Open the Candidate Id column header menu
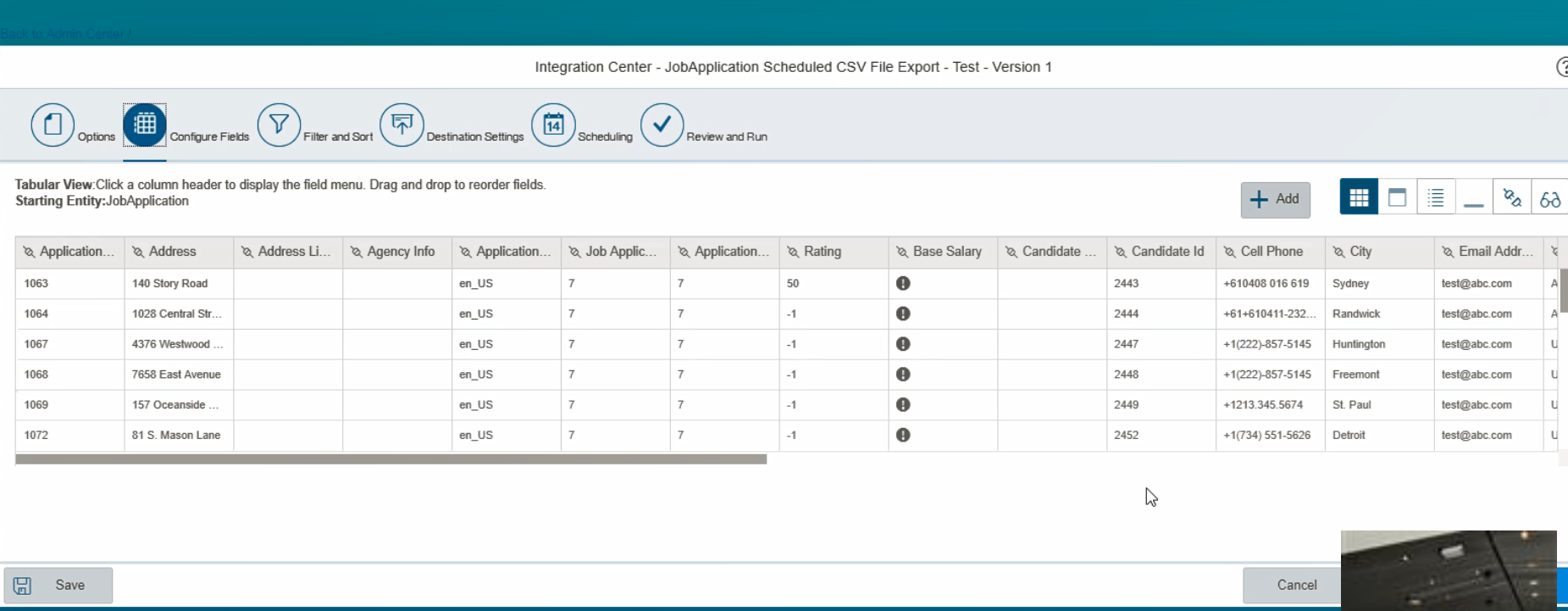Image resolution: width=1568 pixels, height=611 pixels. pos(1162,252)
